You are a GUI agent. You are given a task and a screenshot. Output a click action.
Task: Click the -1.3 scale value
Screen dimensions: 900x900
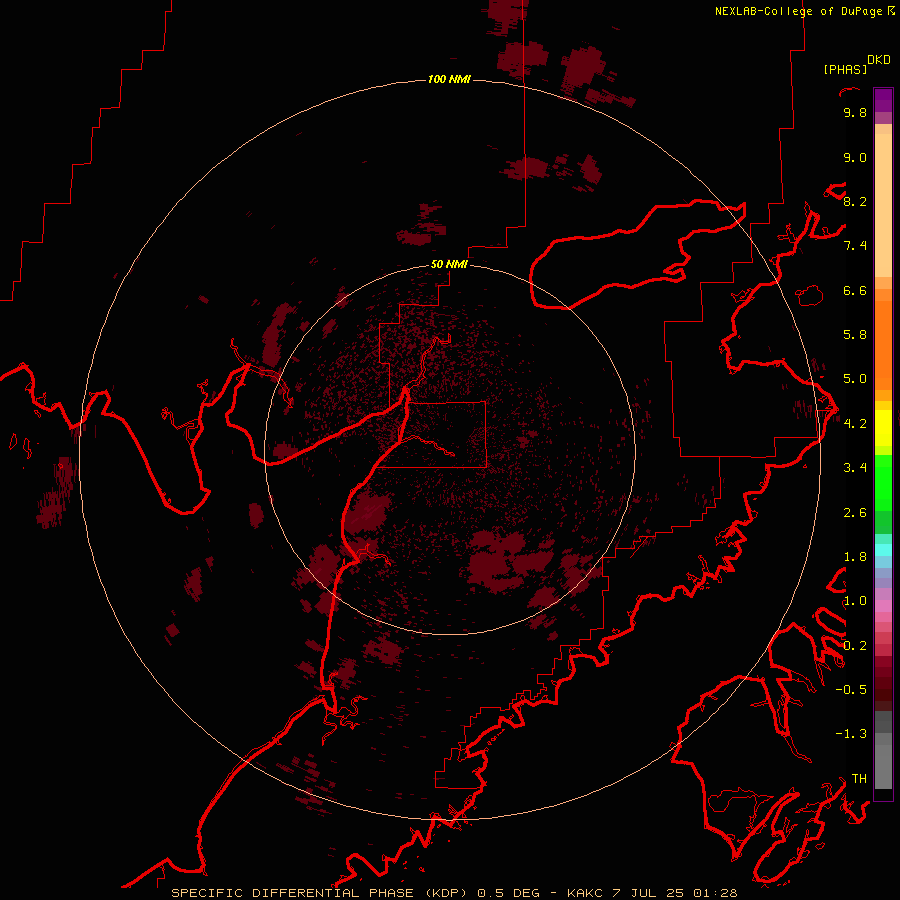coord(851,734)
